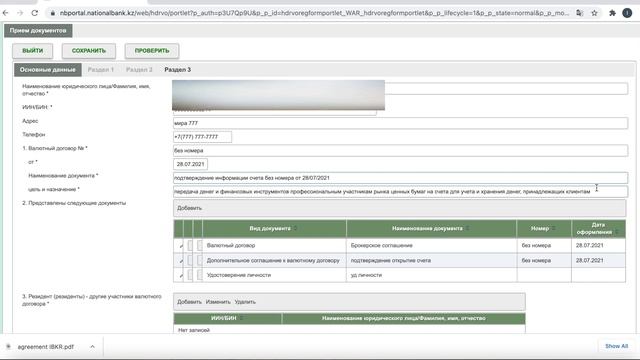Click the agreement IBKR.pdf file icon
This screenshot has width=640, height=360.
8,347
